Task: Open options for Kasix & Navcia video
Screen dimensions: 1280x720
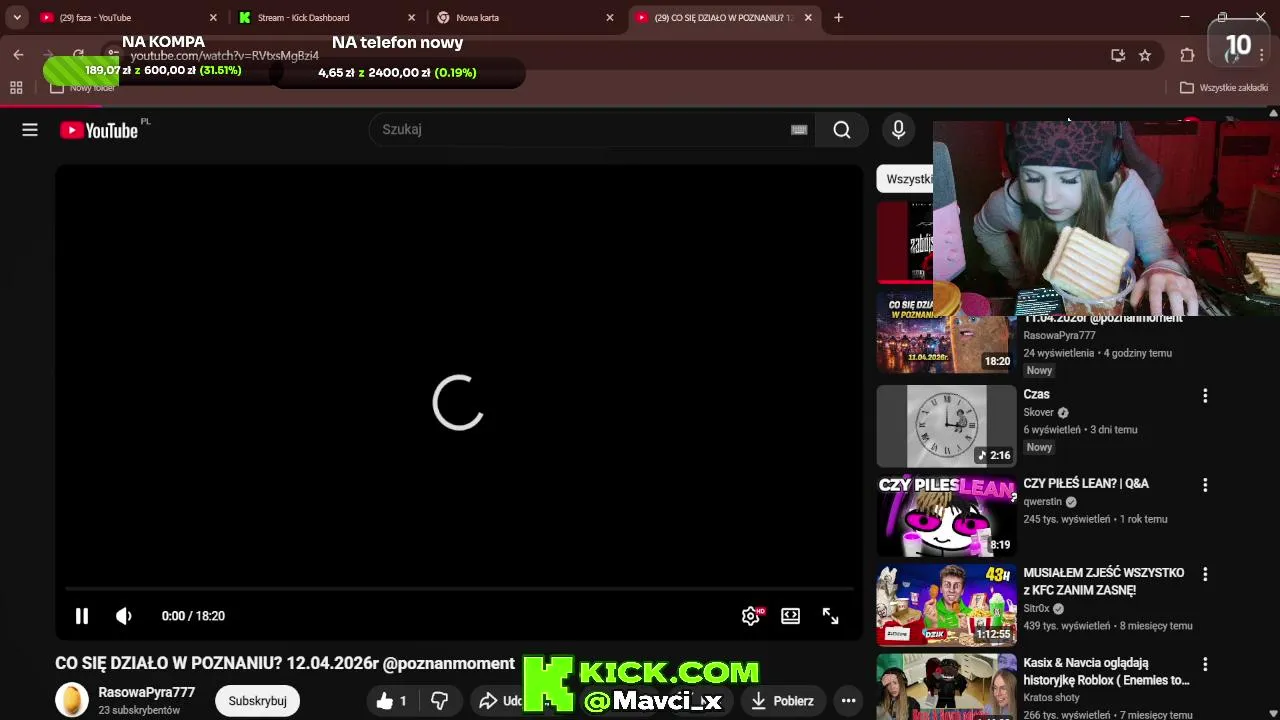Action: [x=1205, y=664]
